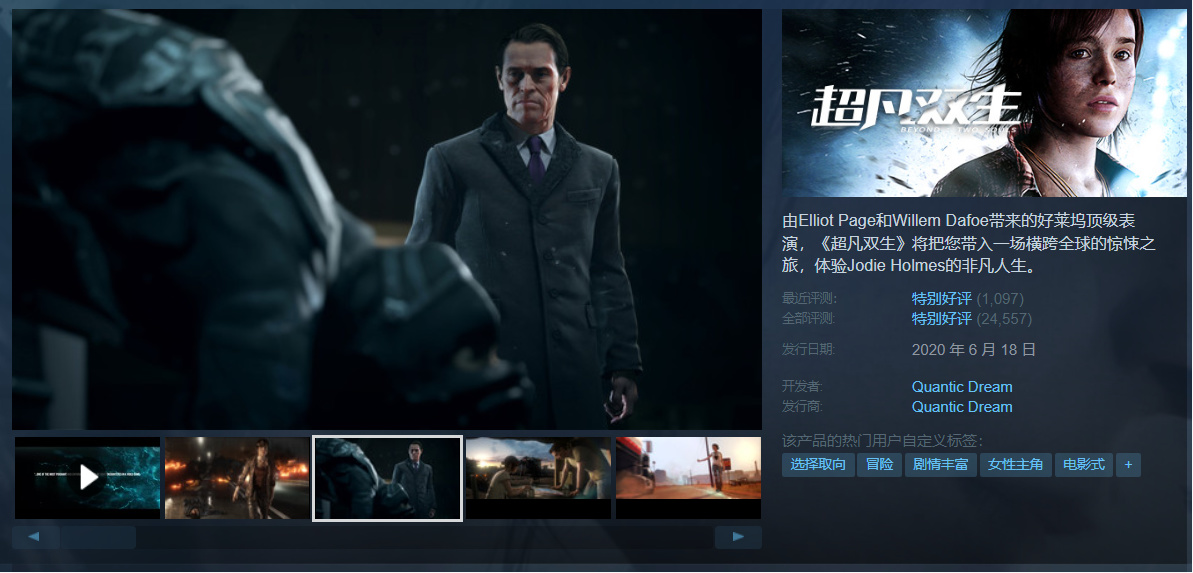The height and width of the screenshot is (573, 1193).
Task: Click the main screenshot of suited man
Action: click(387, 219)
